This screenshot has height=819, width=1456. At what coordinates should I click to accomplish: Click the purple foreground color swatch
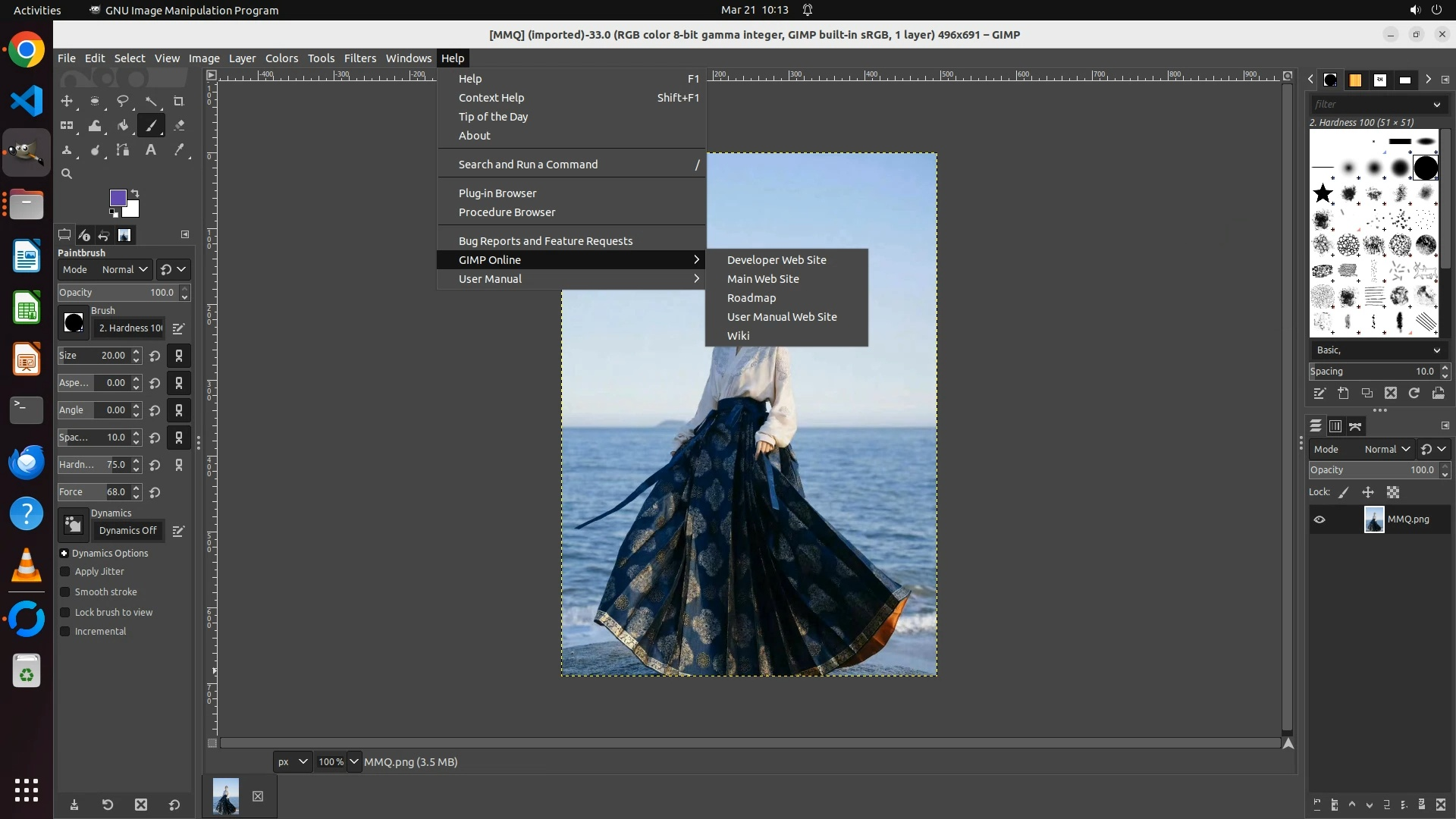118,198
